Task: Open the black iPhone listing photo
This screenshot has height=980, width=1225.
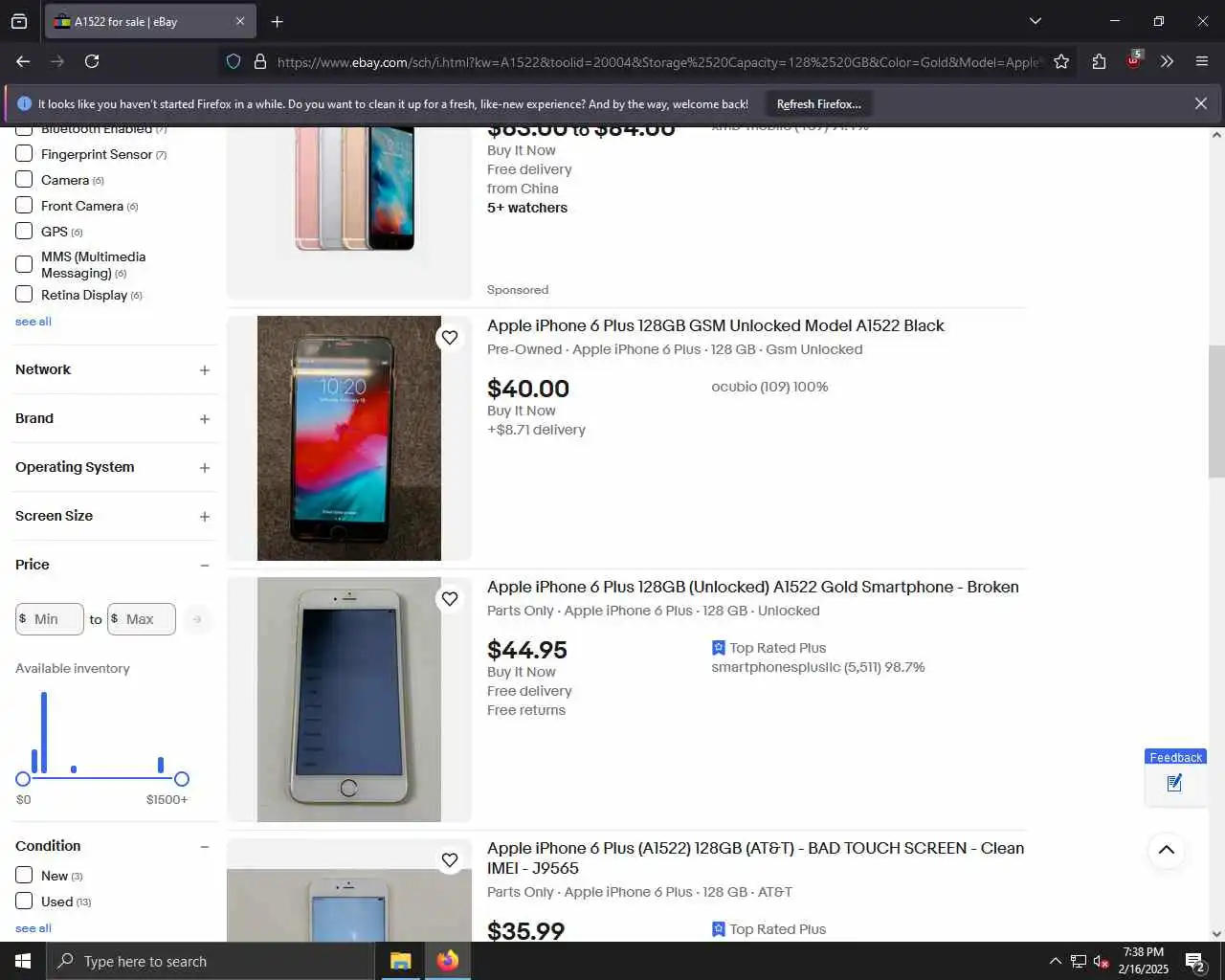Action: [349, 438]
